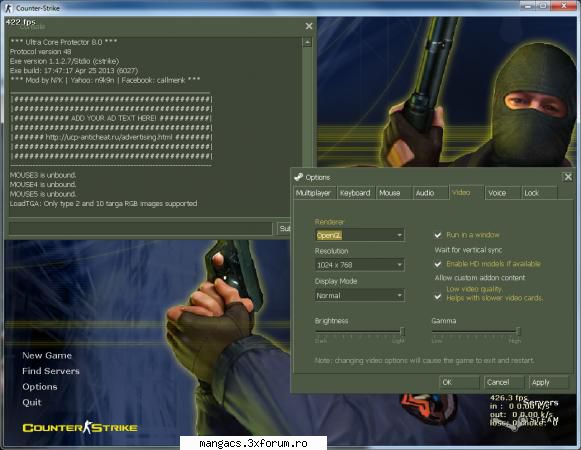Toggle Low video quality checkbox
This screenshot has height=450, width=581.
click(438, 297)
